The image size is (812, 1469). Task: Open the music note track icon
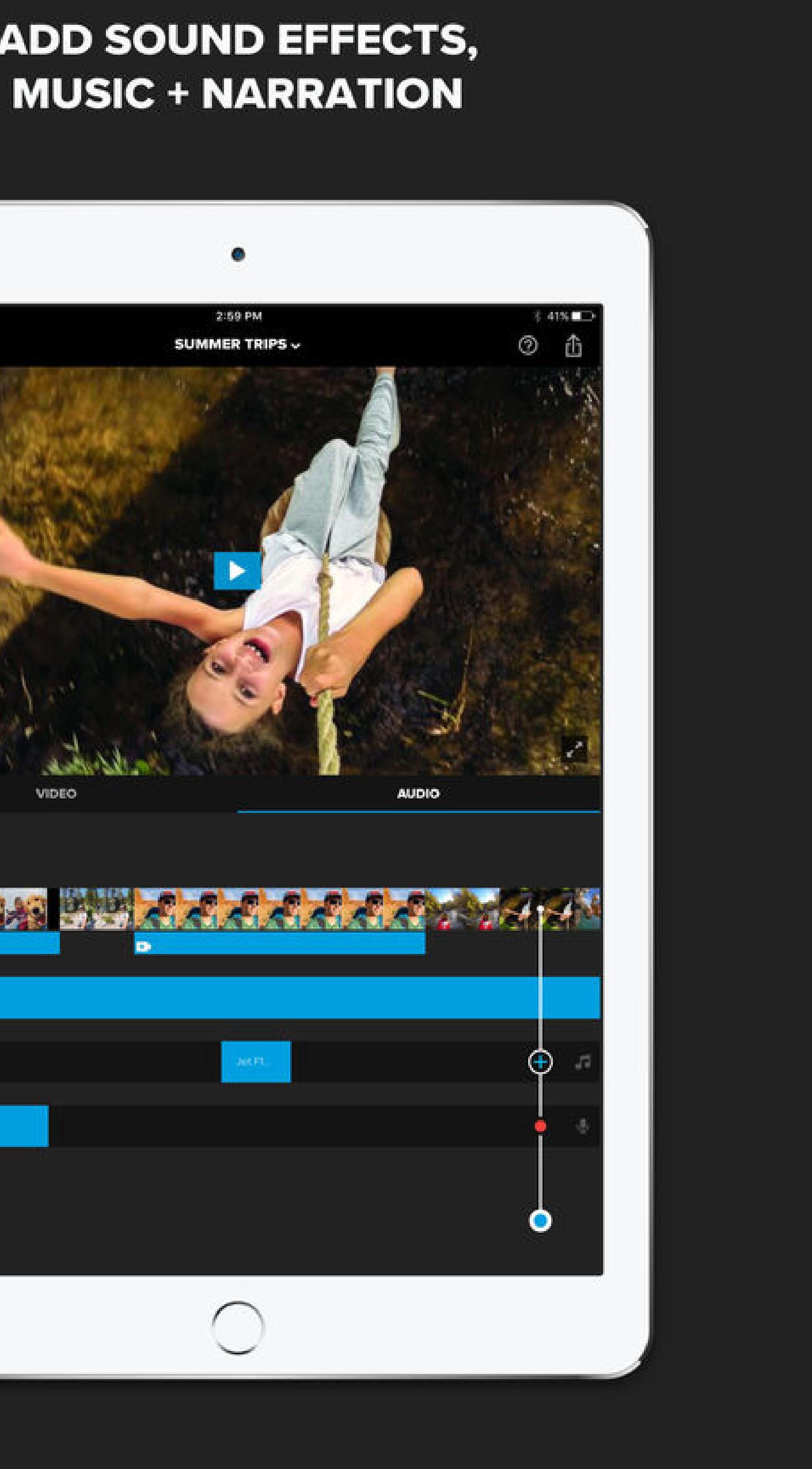coord(583,1062)
